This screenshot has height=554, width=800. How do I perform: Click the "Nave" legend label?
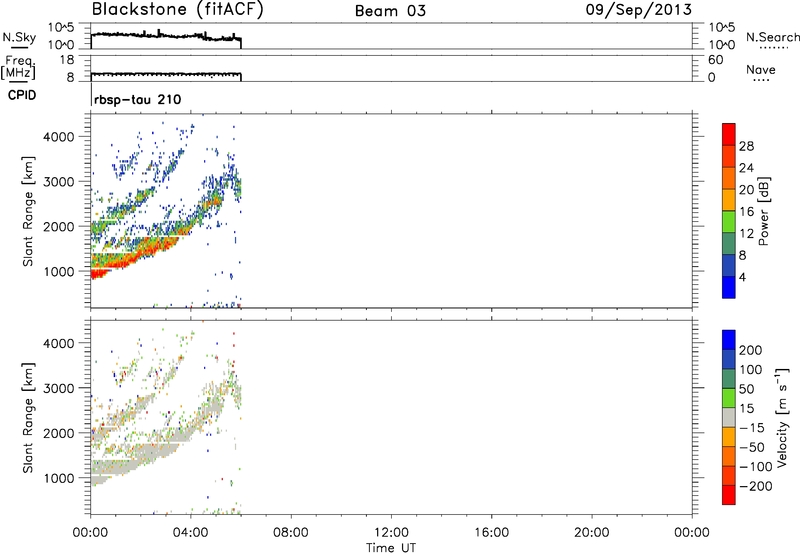(761, 69)
